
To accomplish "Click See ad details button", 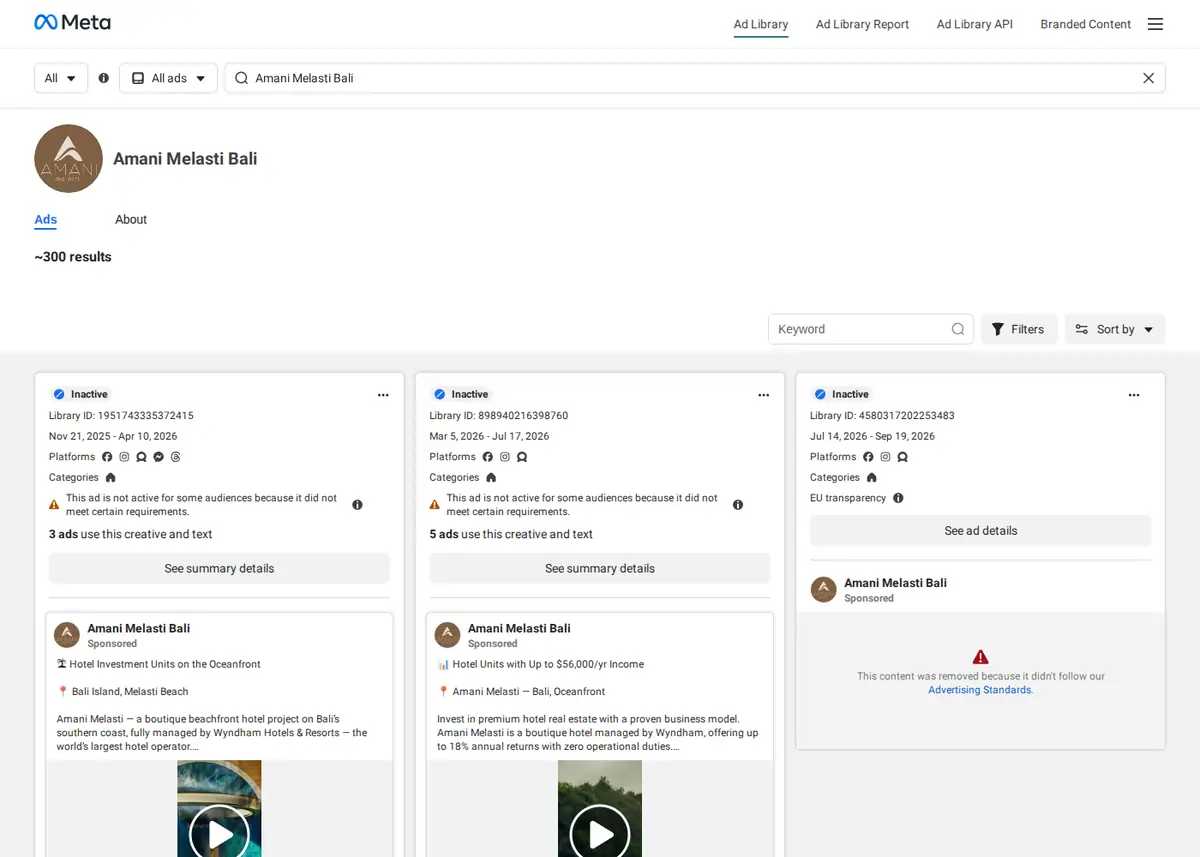I will click(x=980, y=531).
